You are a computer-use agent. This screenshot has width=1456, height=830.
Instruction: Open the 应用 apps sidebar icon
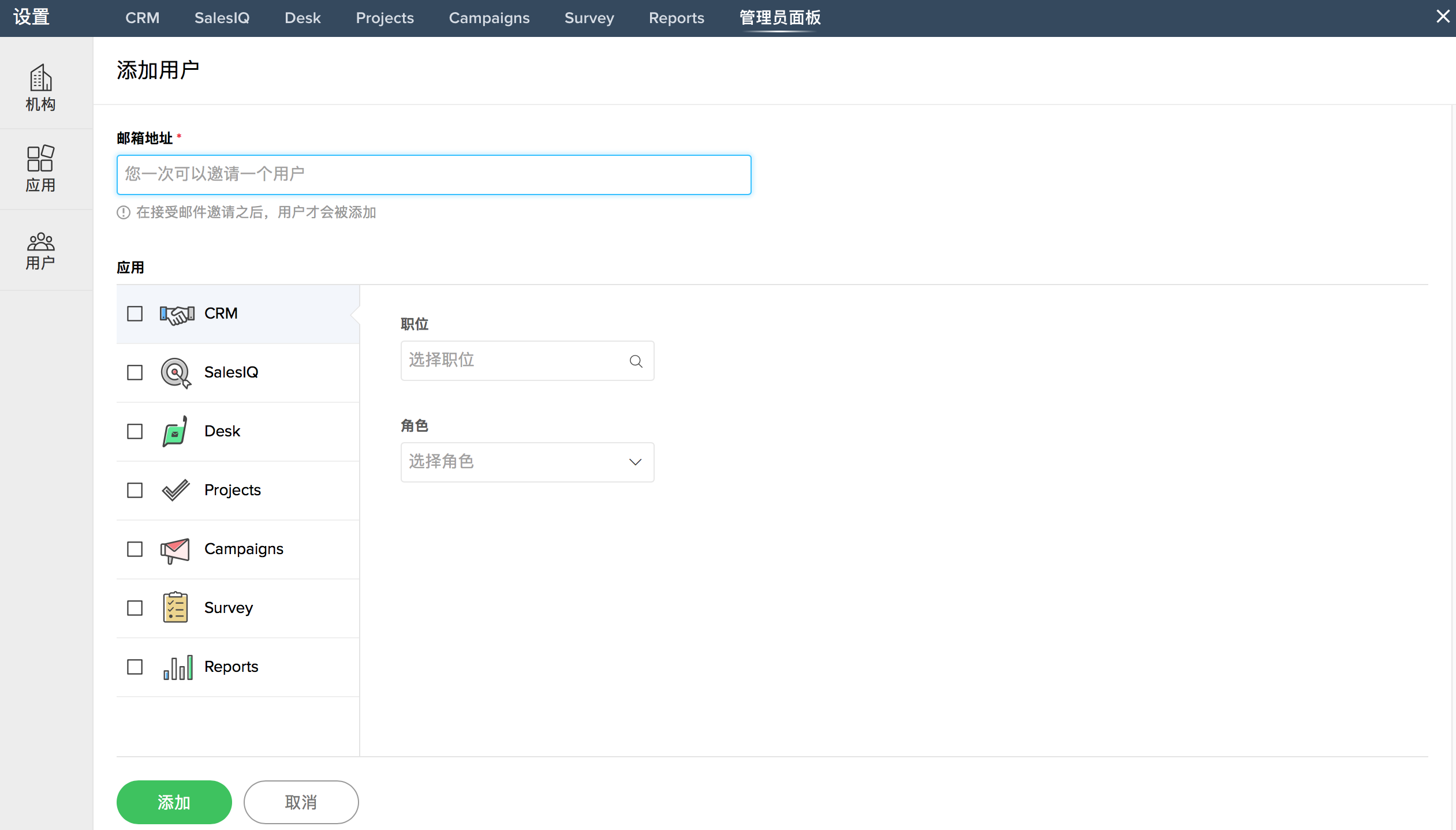coord(40,169)
